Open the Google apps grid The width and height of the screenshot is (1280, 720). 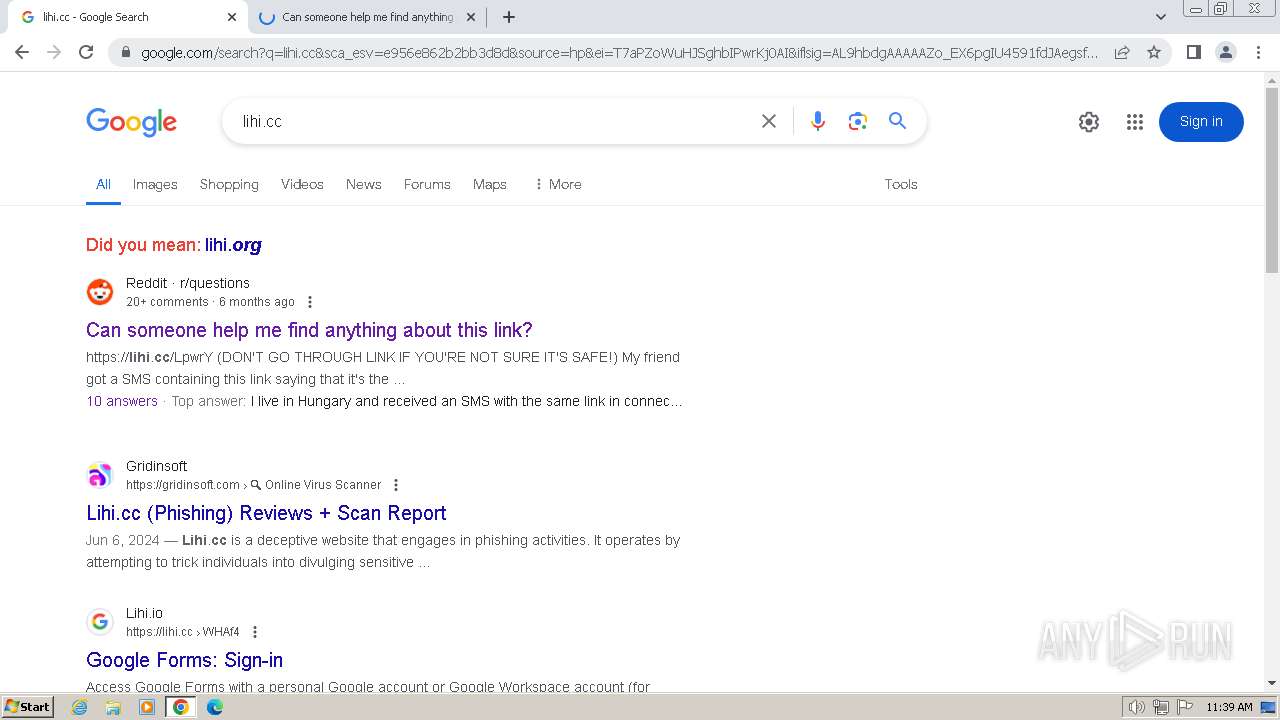pyautogui.click(x=1134, y=122)
